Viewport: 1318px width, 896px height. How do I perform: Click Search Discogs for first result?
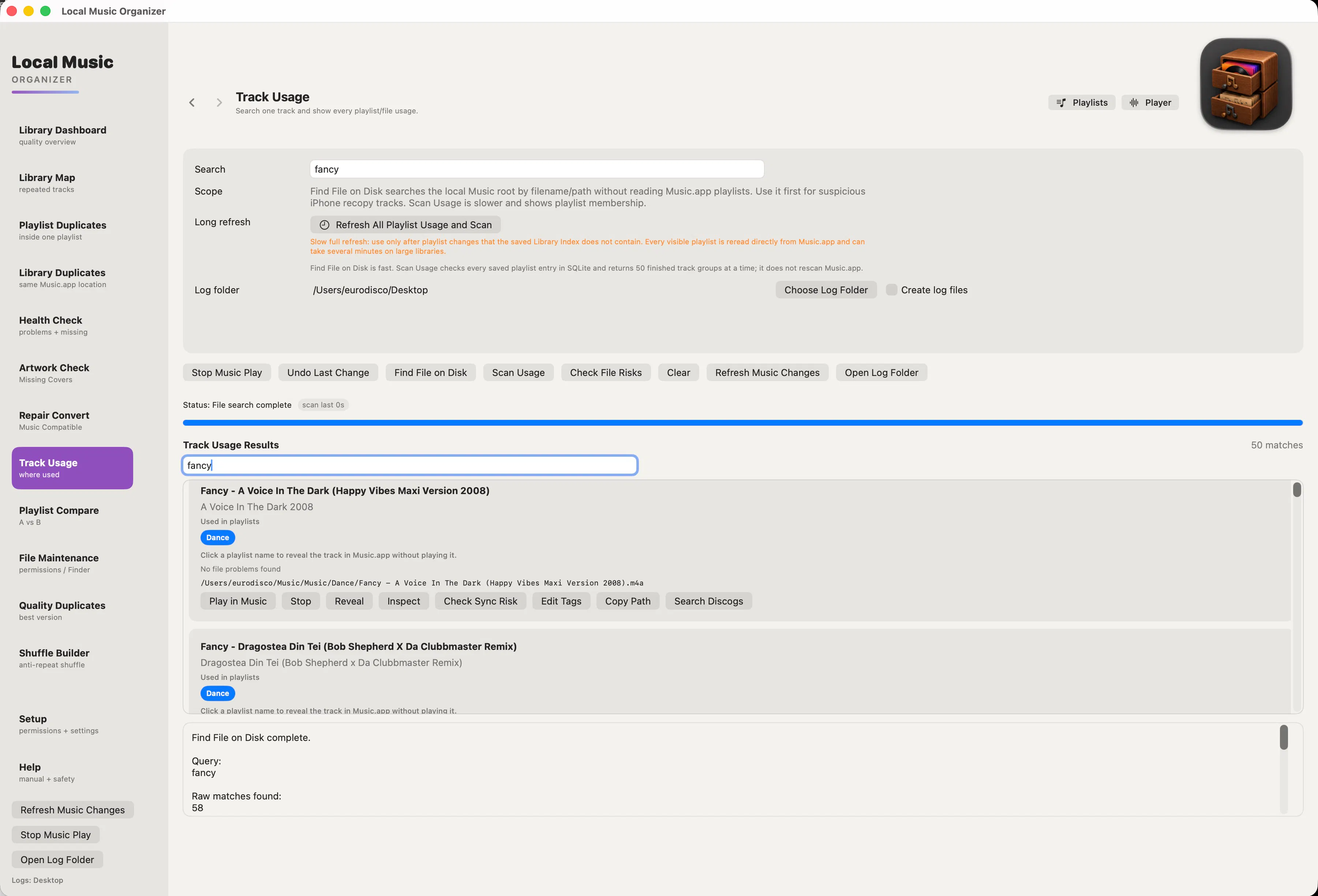pos(708,601)
